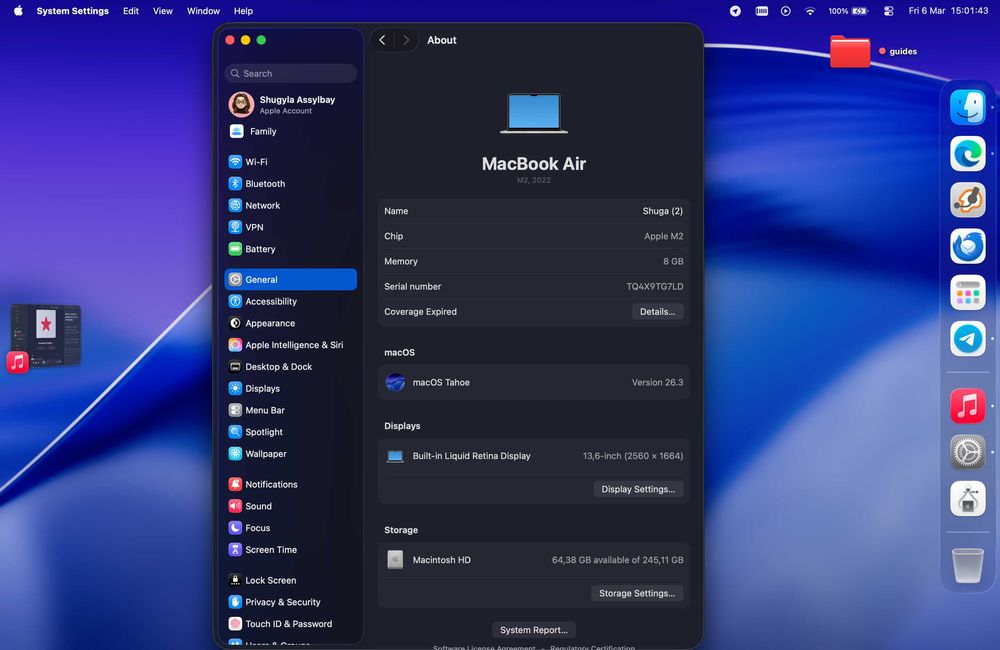Open the Window menu
Image resolution: width=1000 pixels, height=650 pixels.
pyautogui.click(x=203, y=11)
